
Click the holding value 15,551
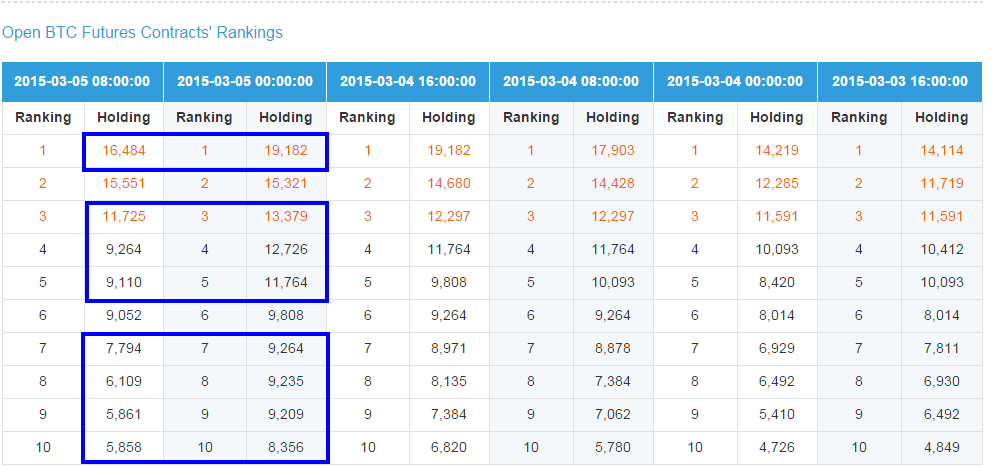coord(123,184)
